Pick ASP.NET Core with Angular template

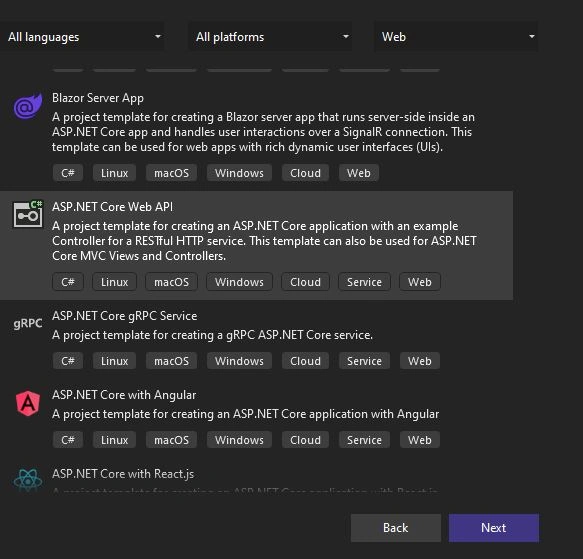tap(124, 395)
